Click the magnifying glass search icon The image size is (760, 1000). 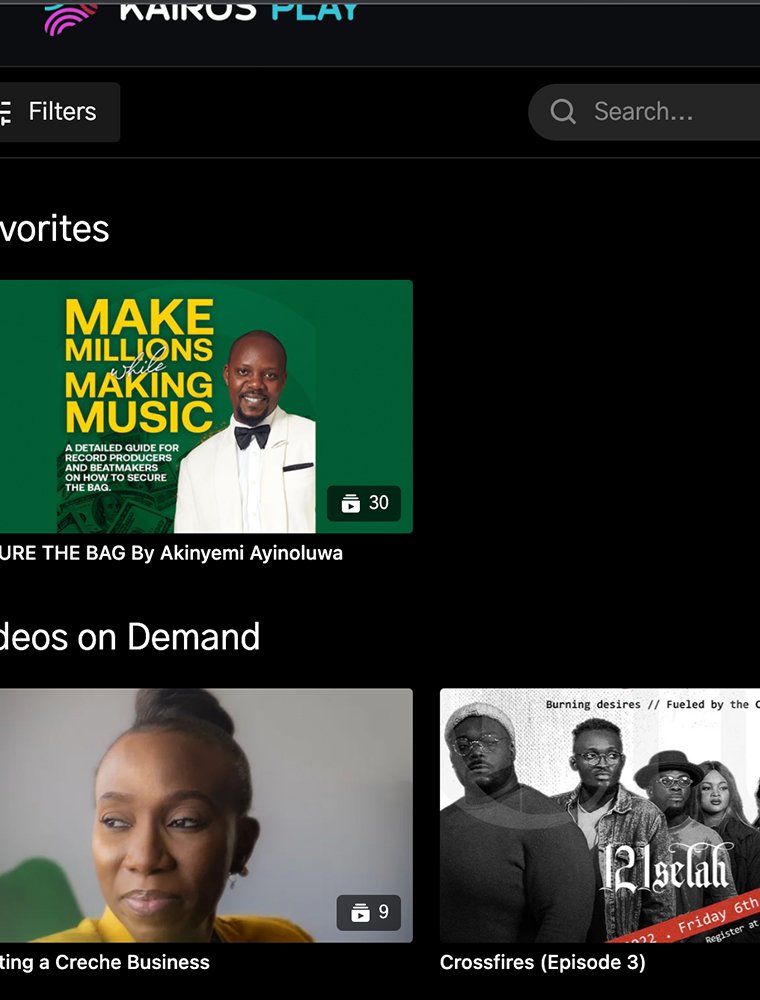pos(563,112)
